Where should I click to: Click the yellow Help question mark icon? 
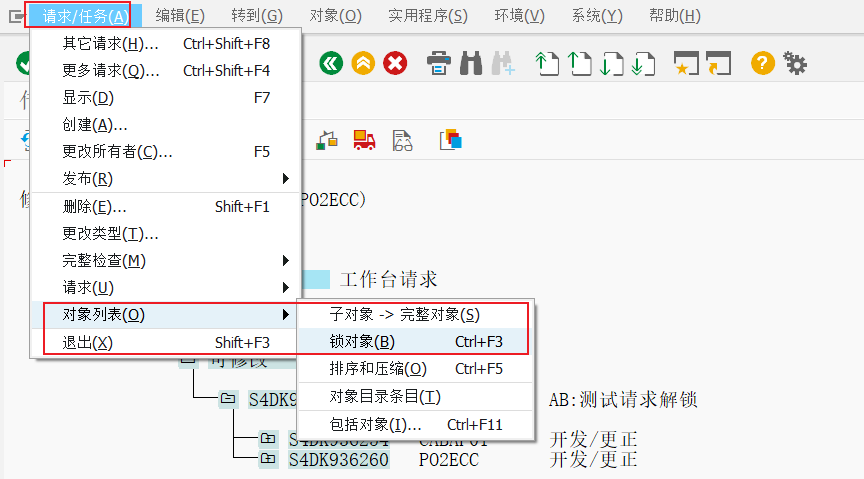pyautogui.click(x=763, y=63)
